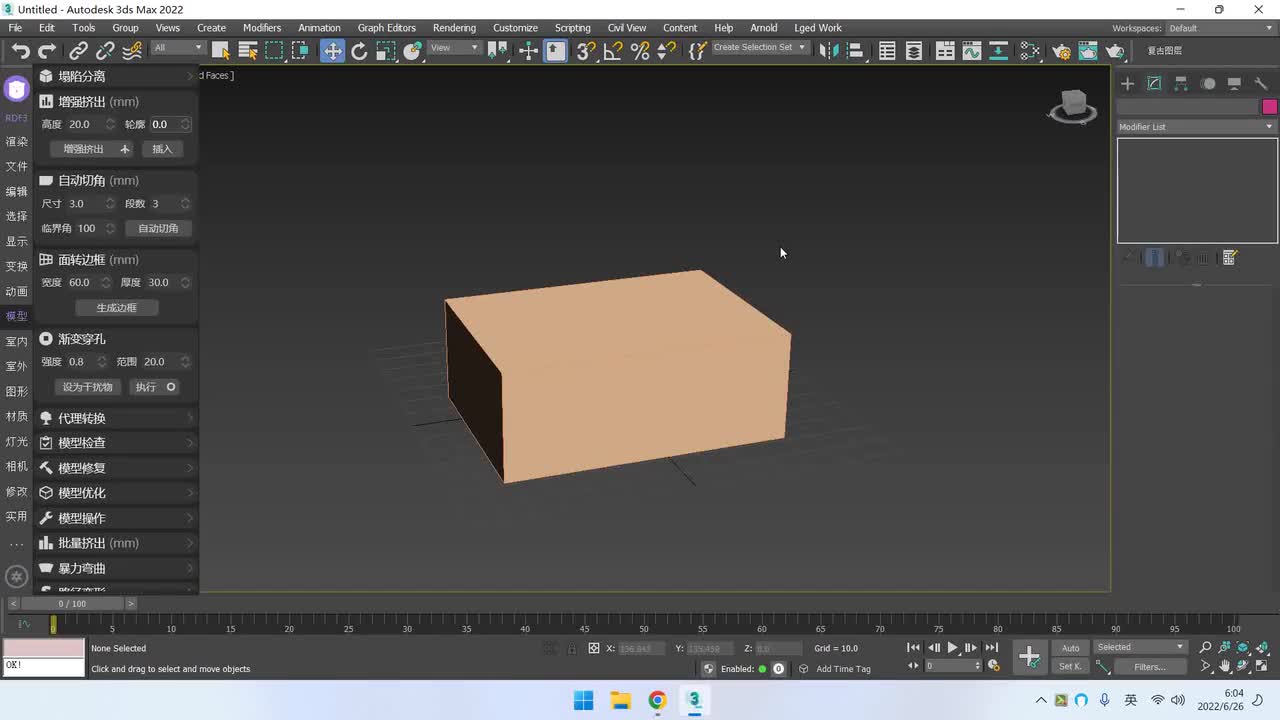Open the Modifiers menu
The image size is (1280, 720).
(x=262, y=28)
